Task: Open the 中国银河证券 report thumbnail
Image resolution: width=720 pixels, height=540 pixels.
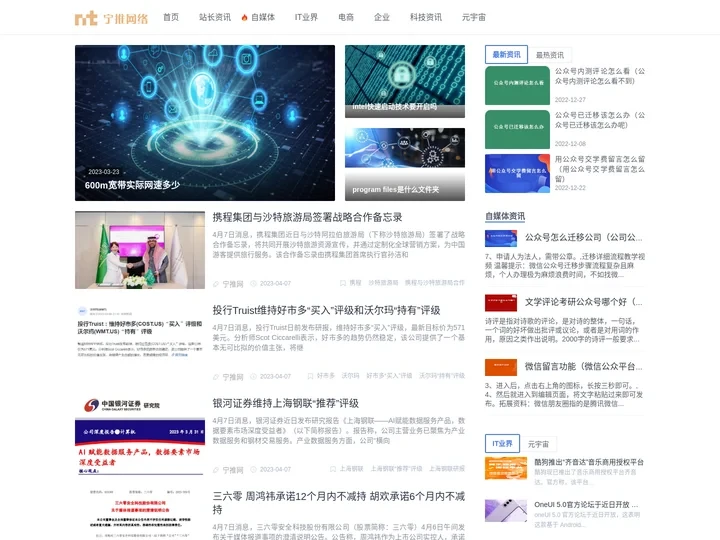Action: (140, 436)
